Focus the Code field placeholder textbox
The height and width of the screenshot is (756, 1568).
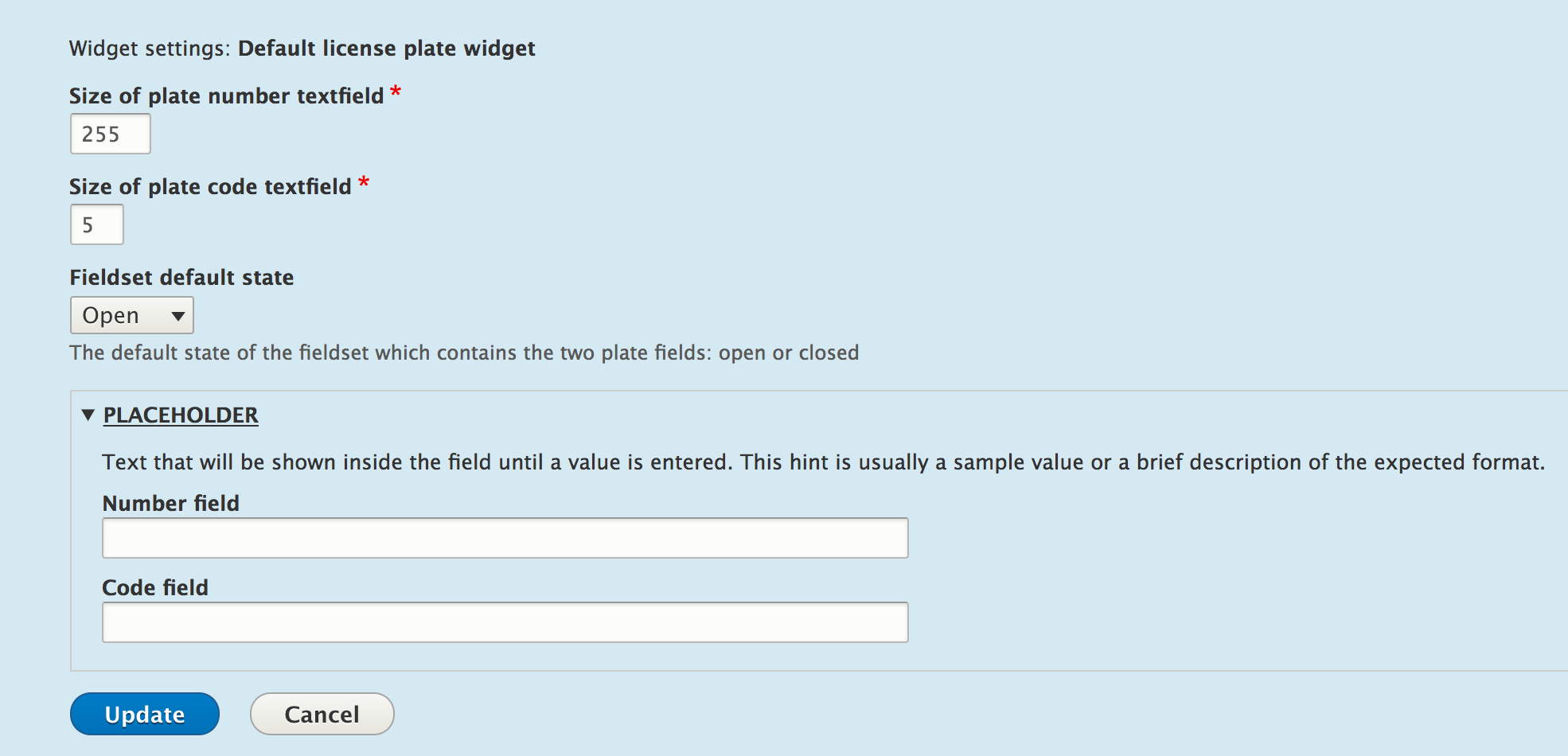click(x=505, y=622)
